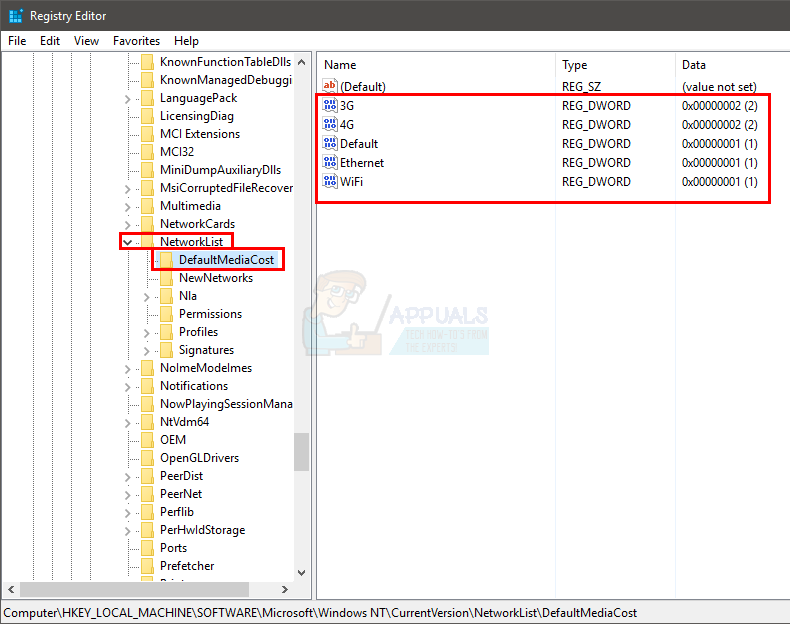Select the Default DWORD value icon

pyautogui.click(x=330, y=143)
